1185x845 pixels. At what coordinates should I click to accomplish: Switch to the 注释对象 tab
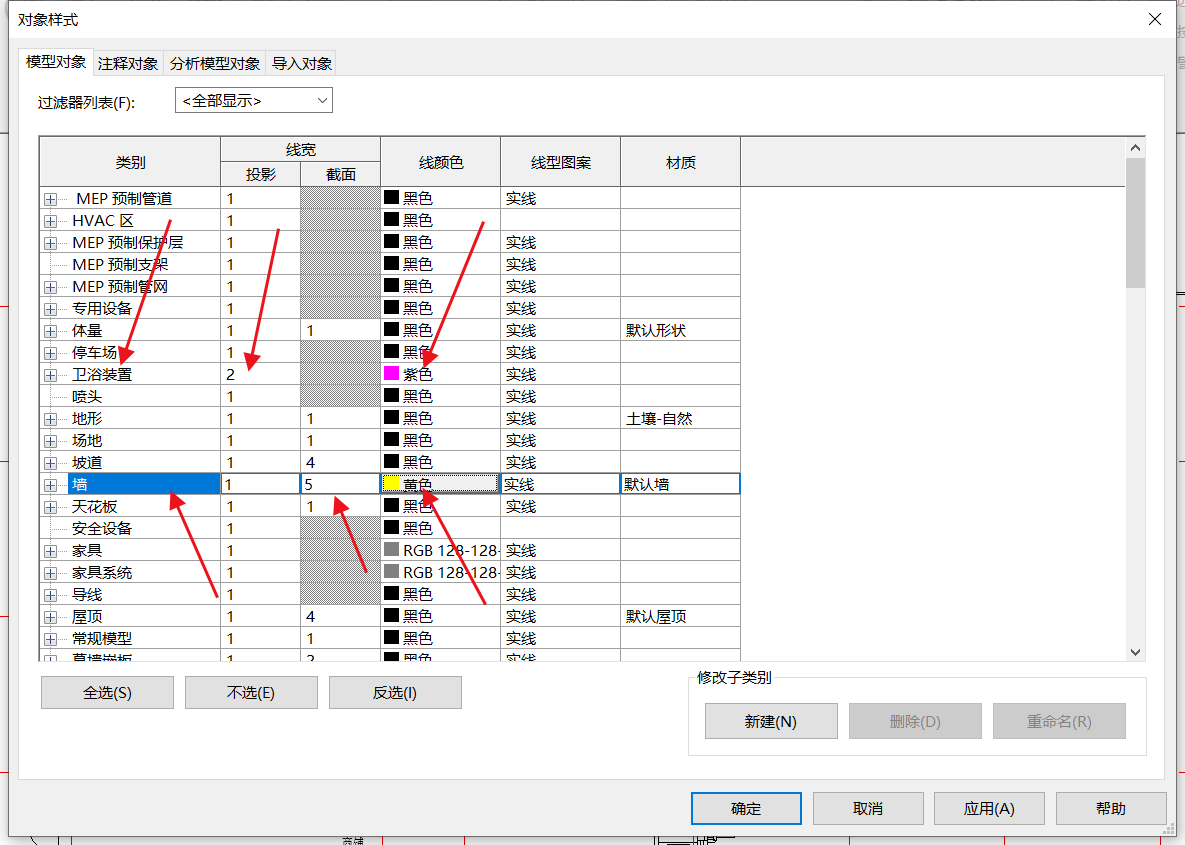[128, 63]
